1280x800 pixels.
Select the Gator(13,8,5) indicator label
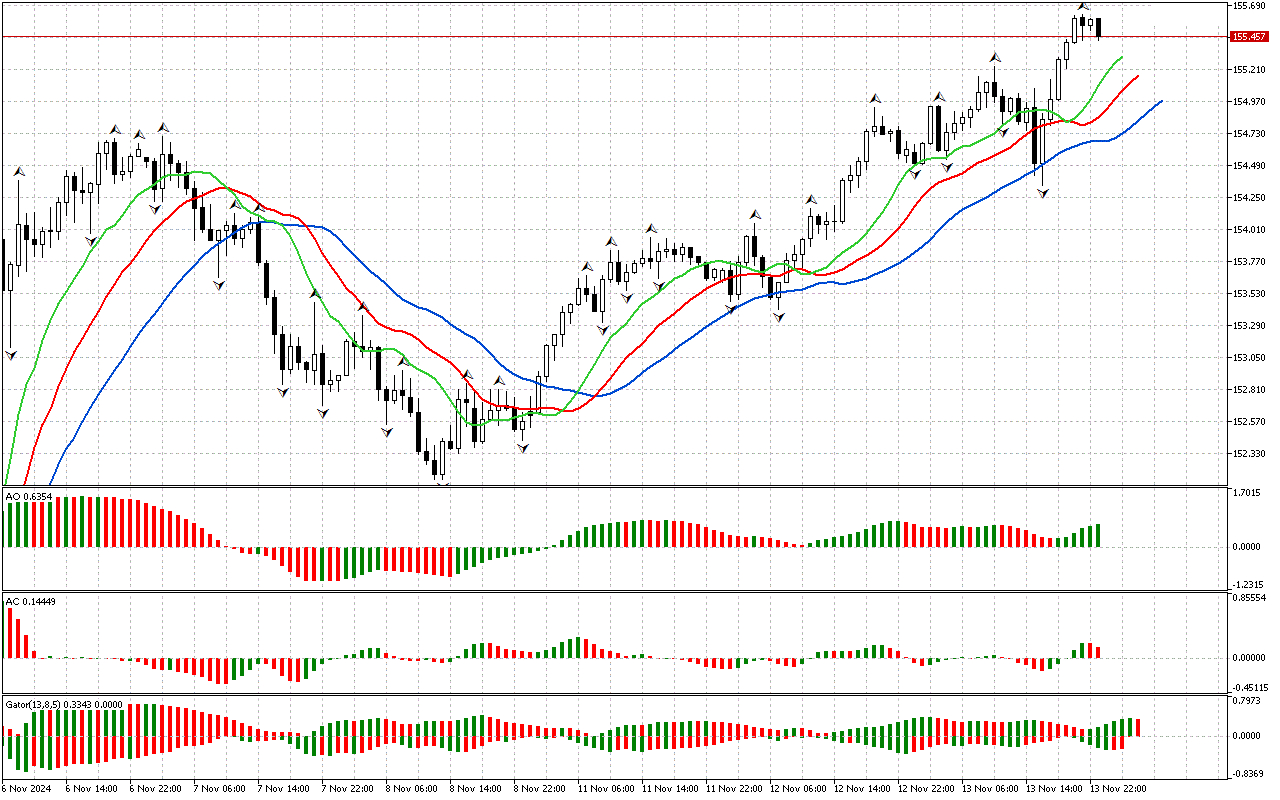pos(64,704)
